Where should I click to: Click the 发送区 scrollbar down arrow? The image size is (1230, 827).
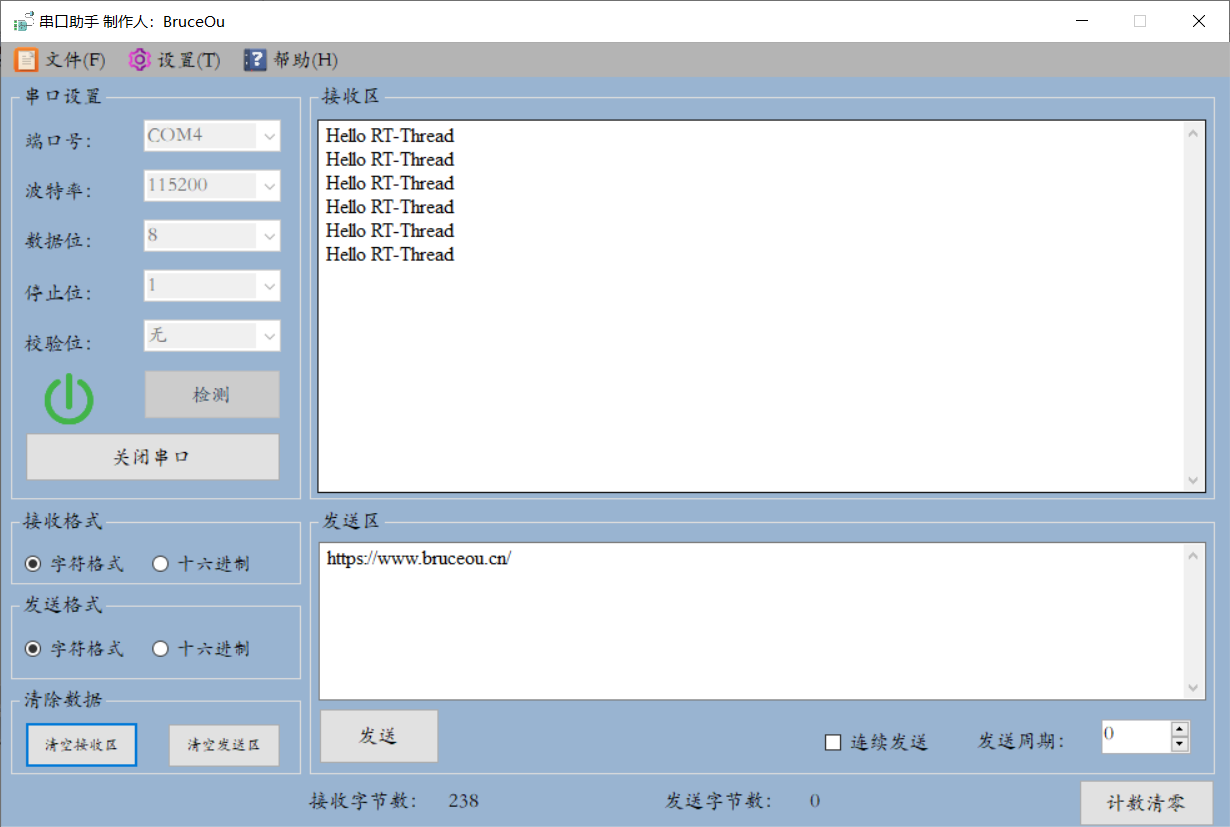pos(1194,688)
